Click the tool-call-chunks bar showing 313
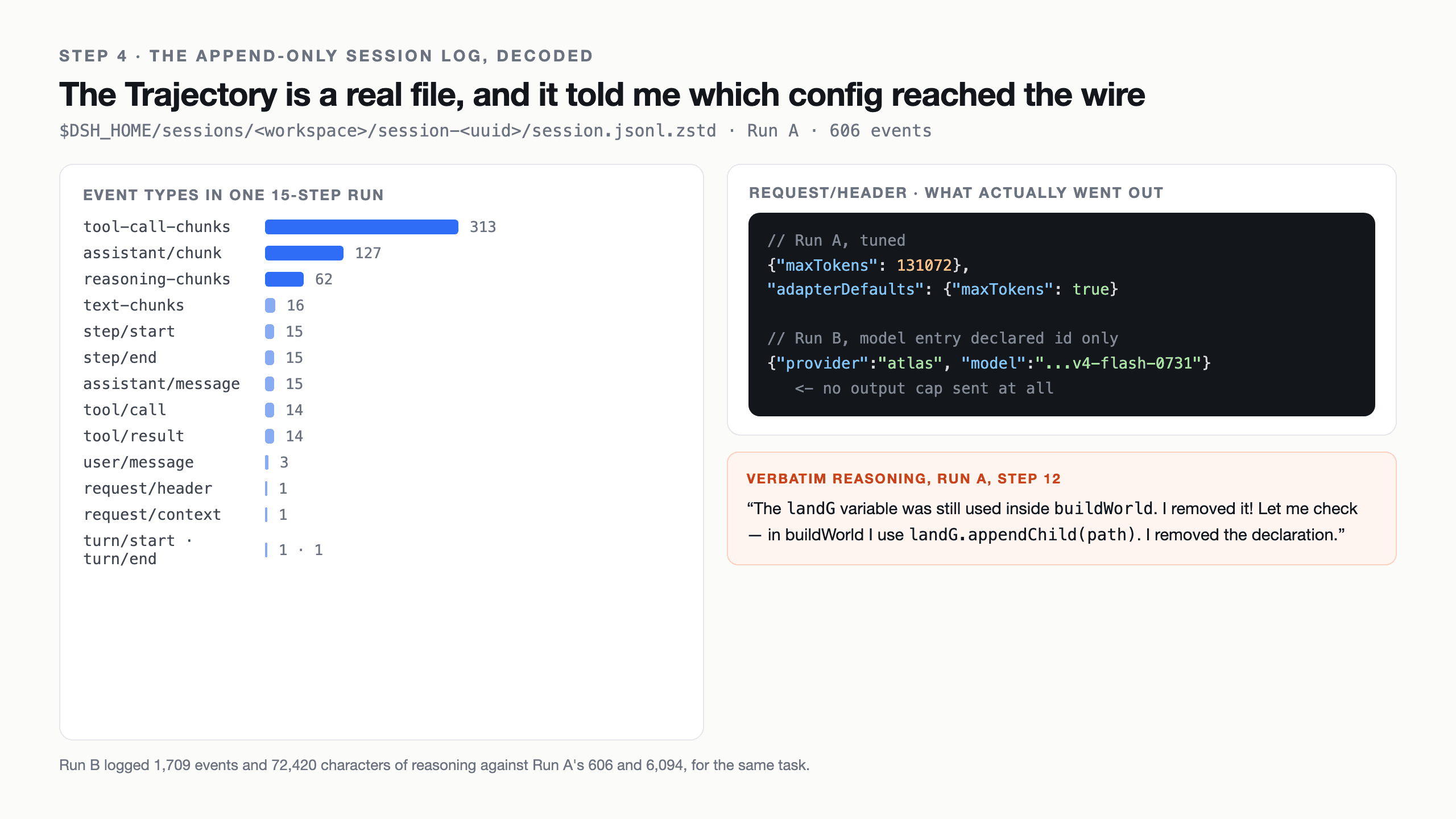Screen dimensions: 1456x819 (362, 227)
